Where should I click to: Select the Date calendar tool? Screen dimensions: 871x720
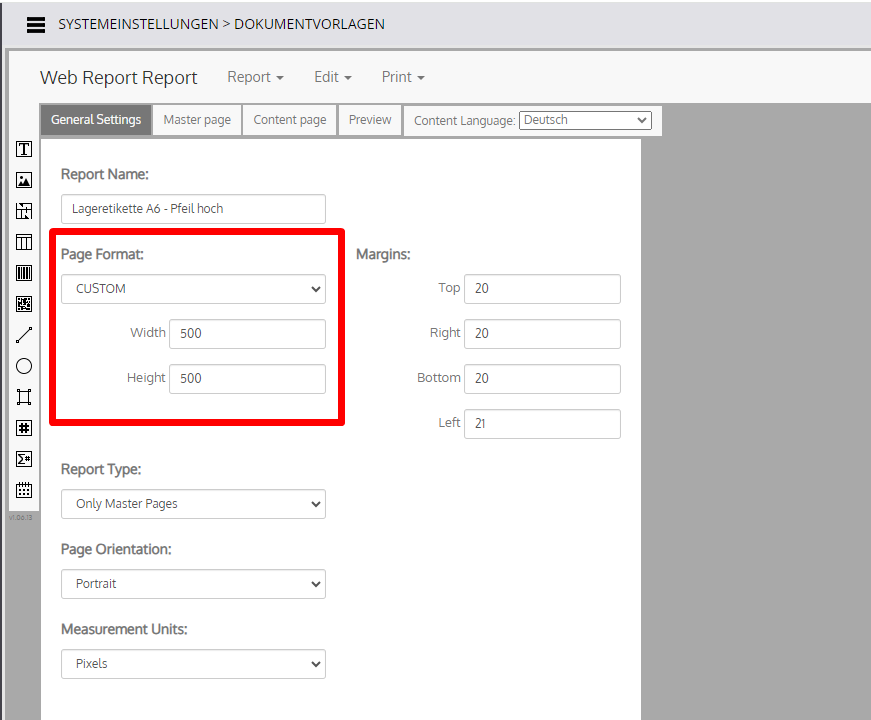pyautogui.click(x=24, y=490)
